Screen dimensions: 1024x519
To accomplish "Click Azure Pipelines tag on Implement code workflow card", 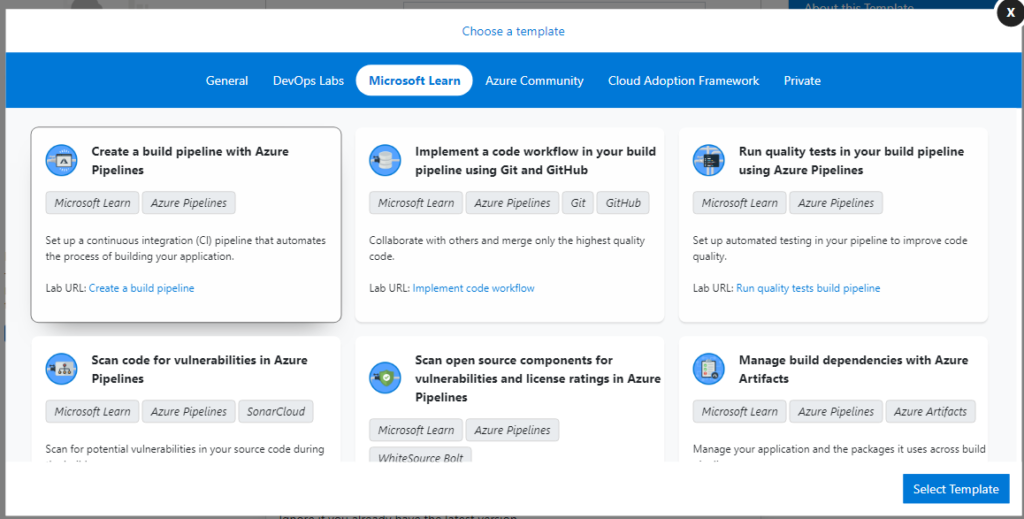I will 512,203.
